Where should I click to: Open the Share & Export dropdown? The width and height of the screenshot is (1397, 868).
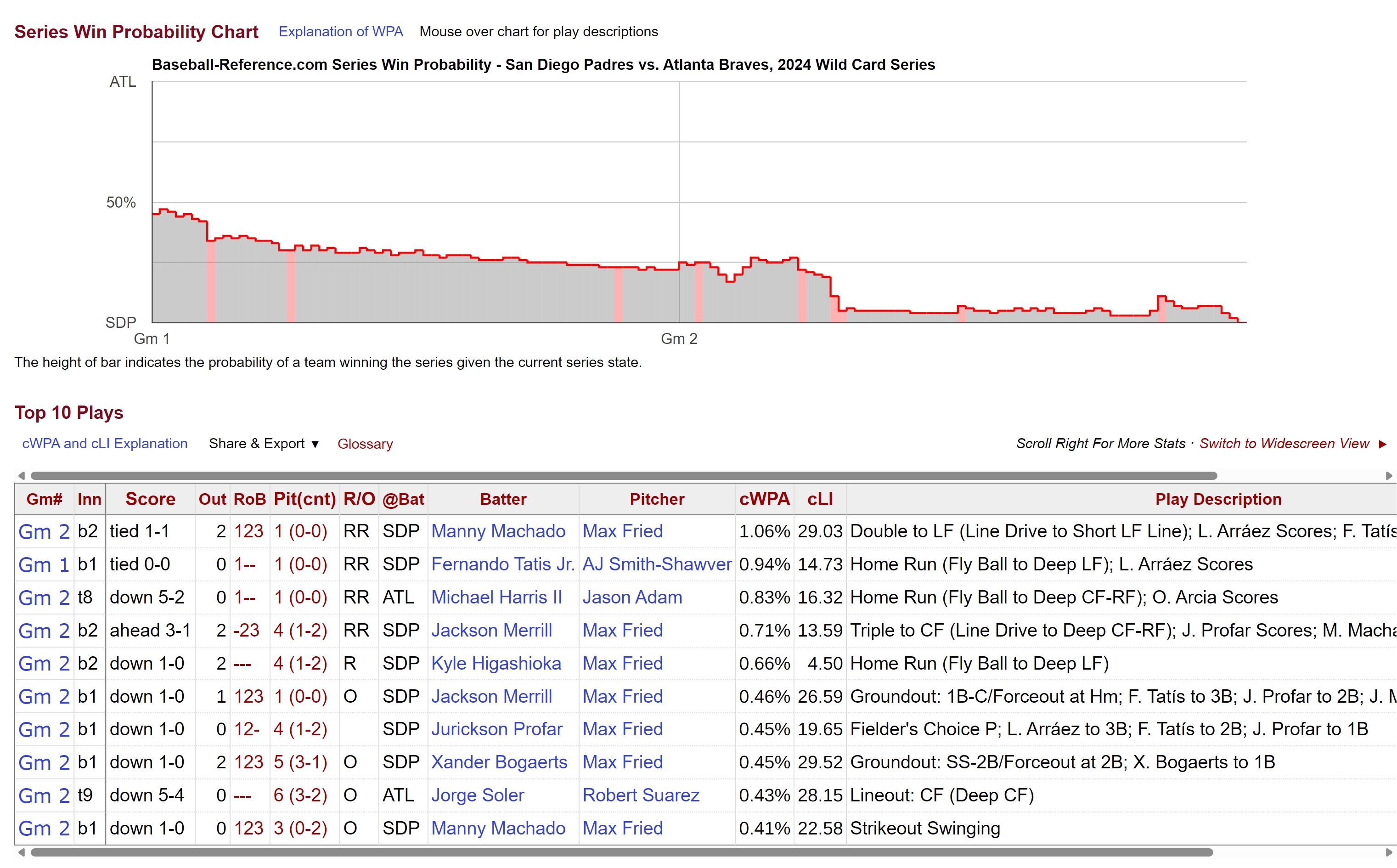(264, 444)
